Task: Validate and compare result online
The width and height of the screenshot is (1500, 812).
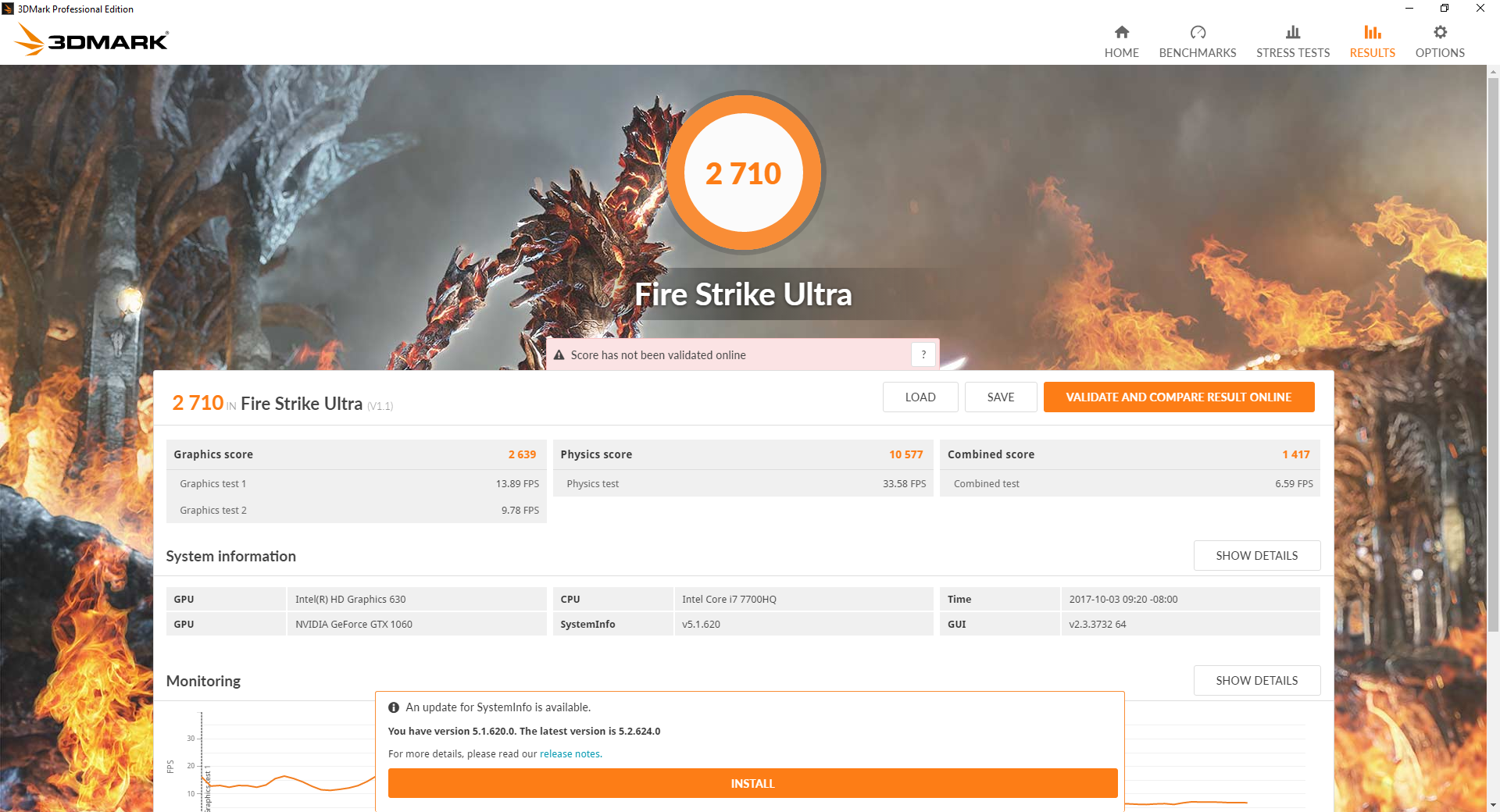Action: click(1179, 397)
